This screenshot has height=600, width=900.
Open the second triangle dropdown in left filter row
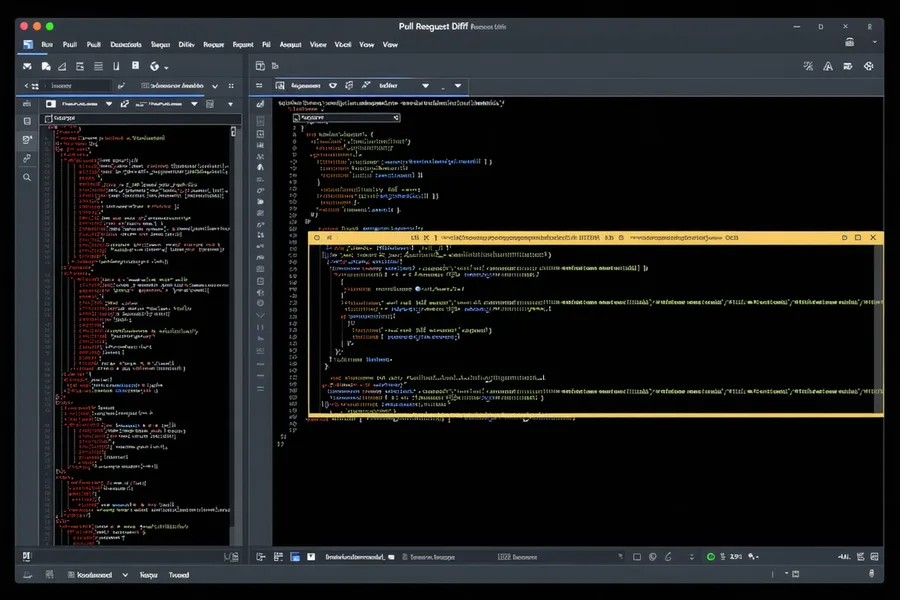pos(194,104)
